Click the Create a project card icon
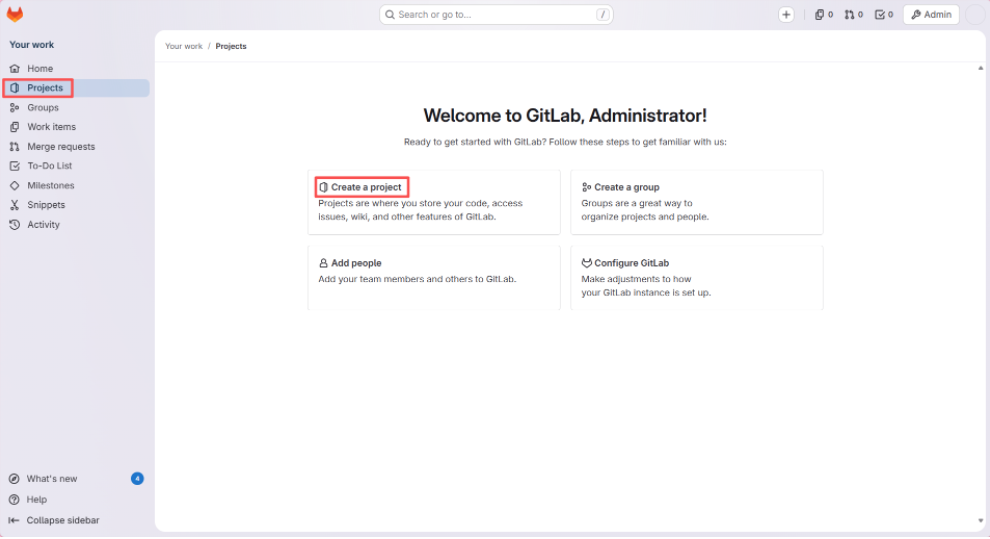 (323, 187)
